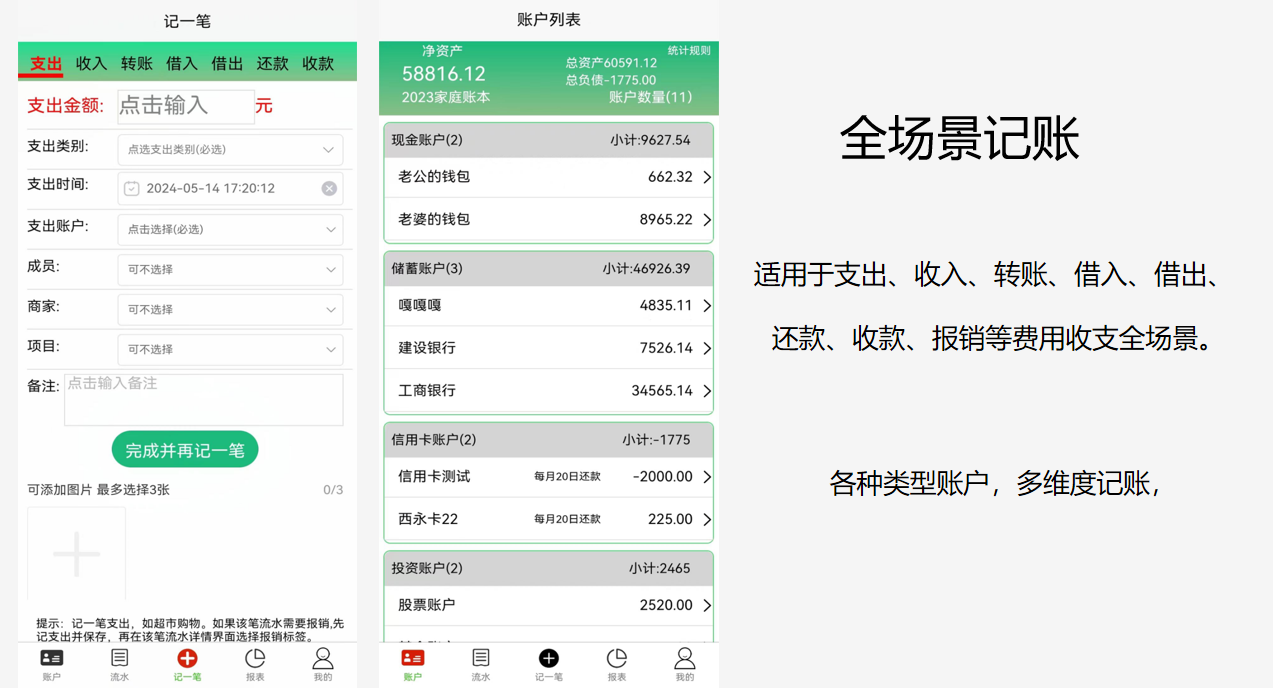Select the 转账 tab
The image size is (1273, 688).
tap(137, 64)
